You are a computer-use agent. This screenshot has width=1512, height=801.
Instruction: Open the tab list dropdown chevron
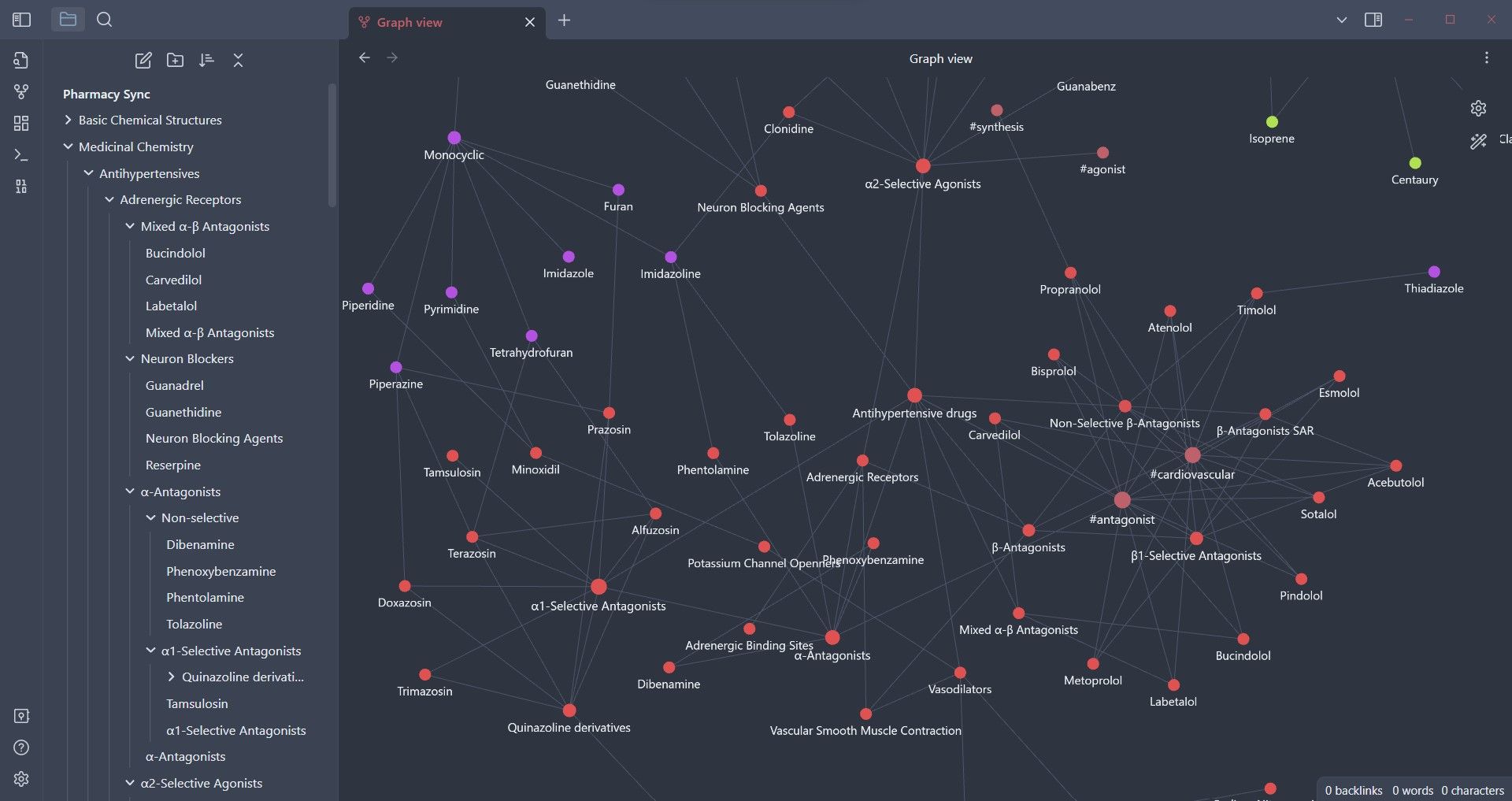(1341, 20)
